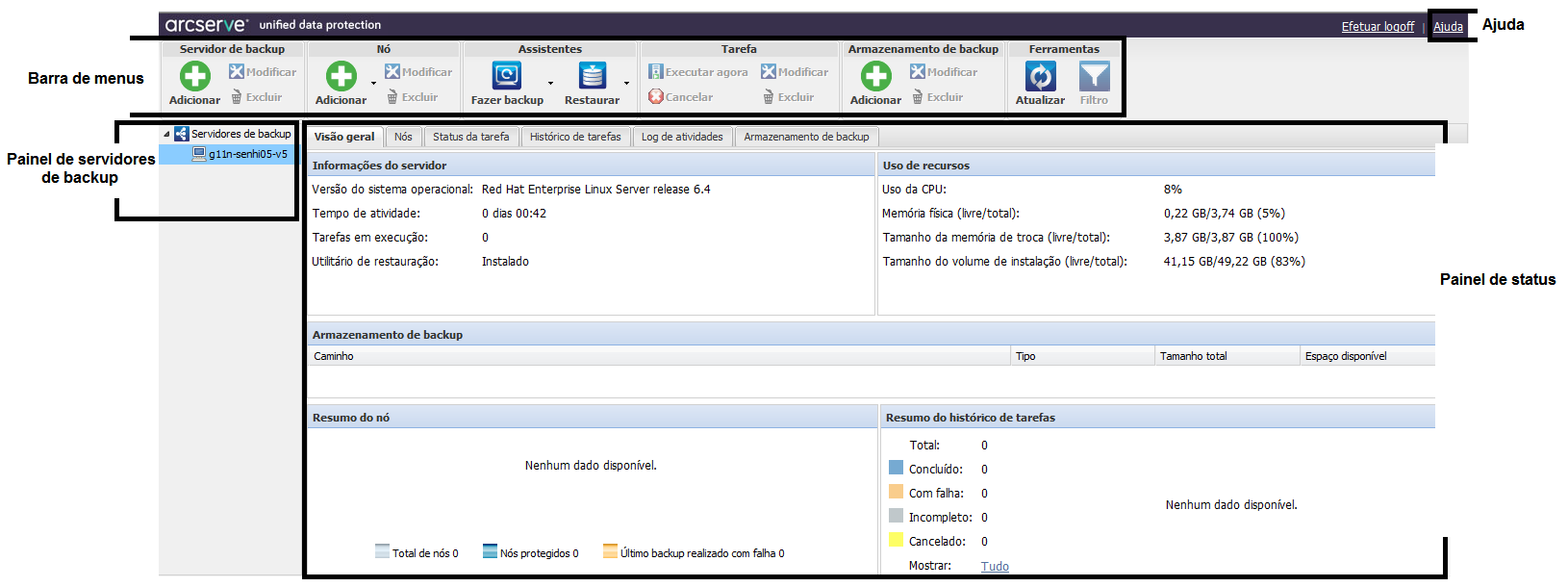The image size is (1568, 587).
Task: Switch to the Histórico de tarefas tab
Action: (575, 137)
